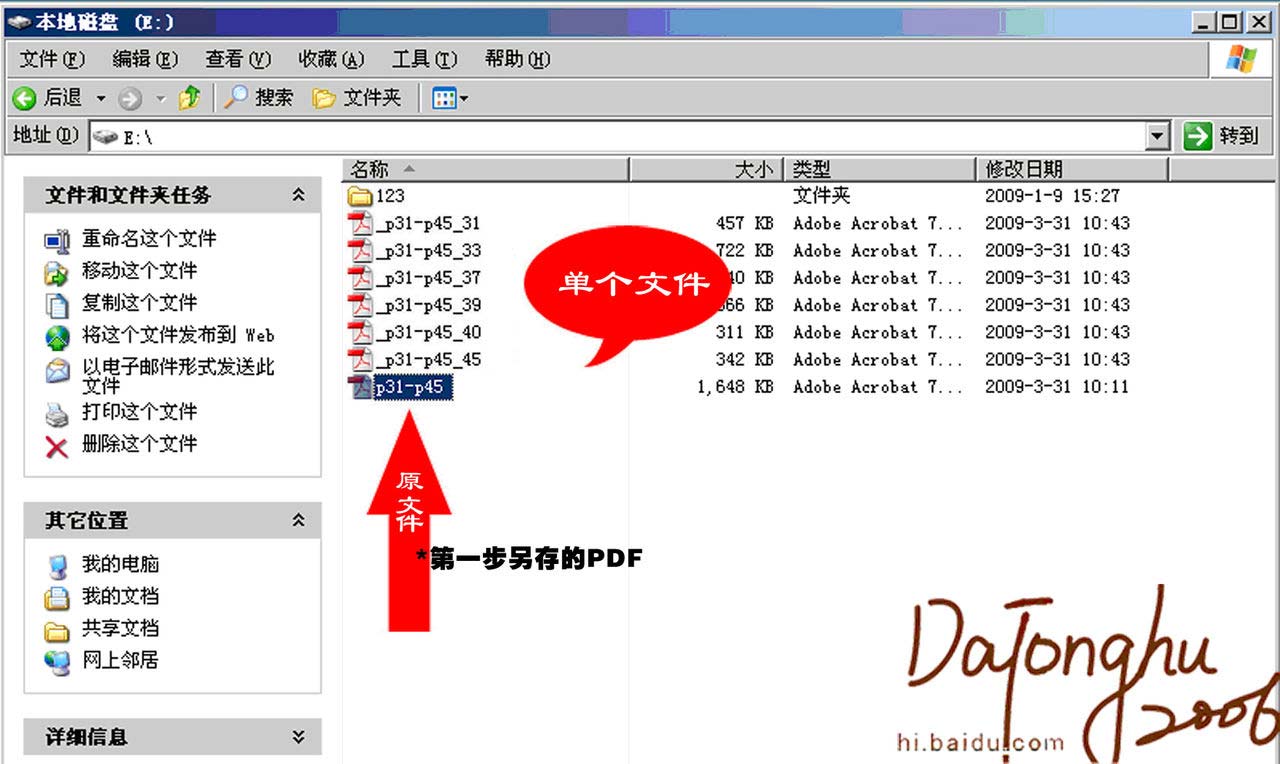The width and height of the screenshot is (1280, 764).
Task: Collapse the 文件和文件夹任务 panel
Action: [298, 195]
